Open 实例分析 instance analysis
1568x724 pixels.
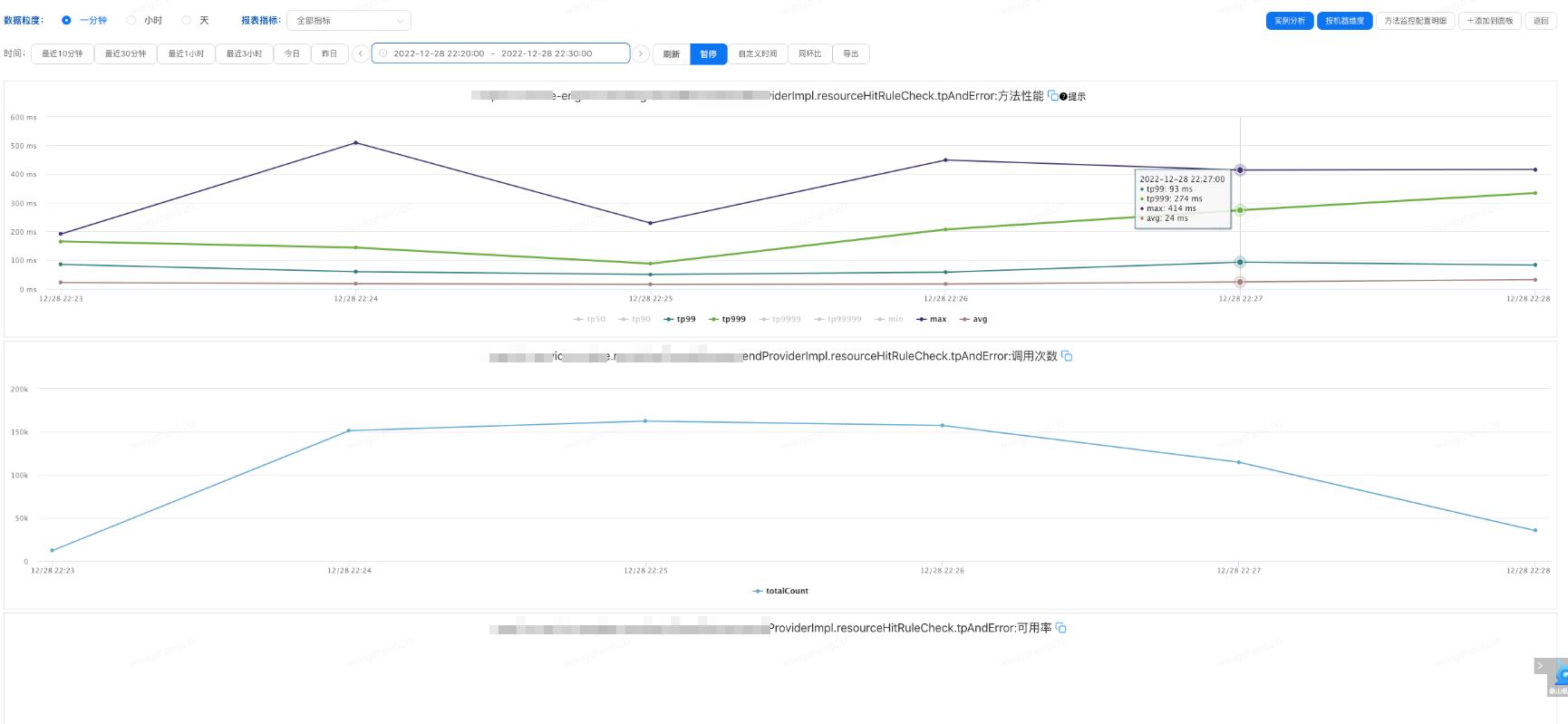(x=1290, y=20)
